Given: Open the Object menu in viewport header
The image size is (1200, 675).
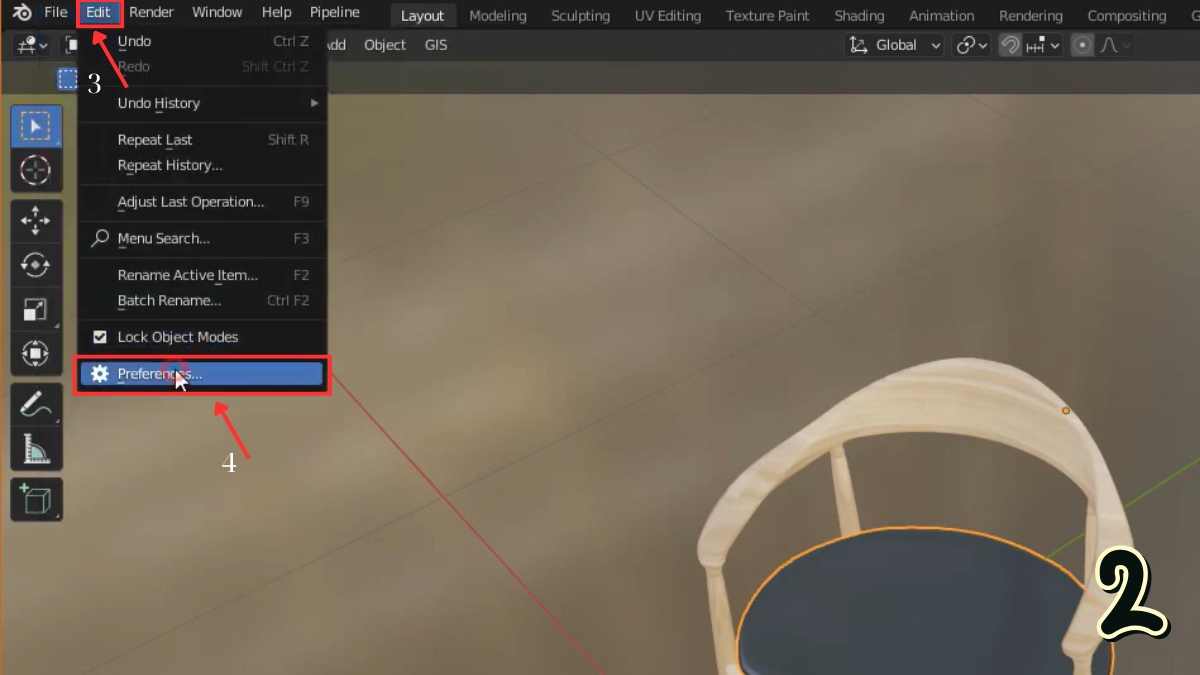Looking at the screenshot, I should (385, 45).
